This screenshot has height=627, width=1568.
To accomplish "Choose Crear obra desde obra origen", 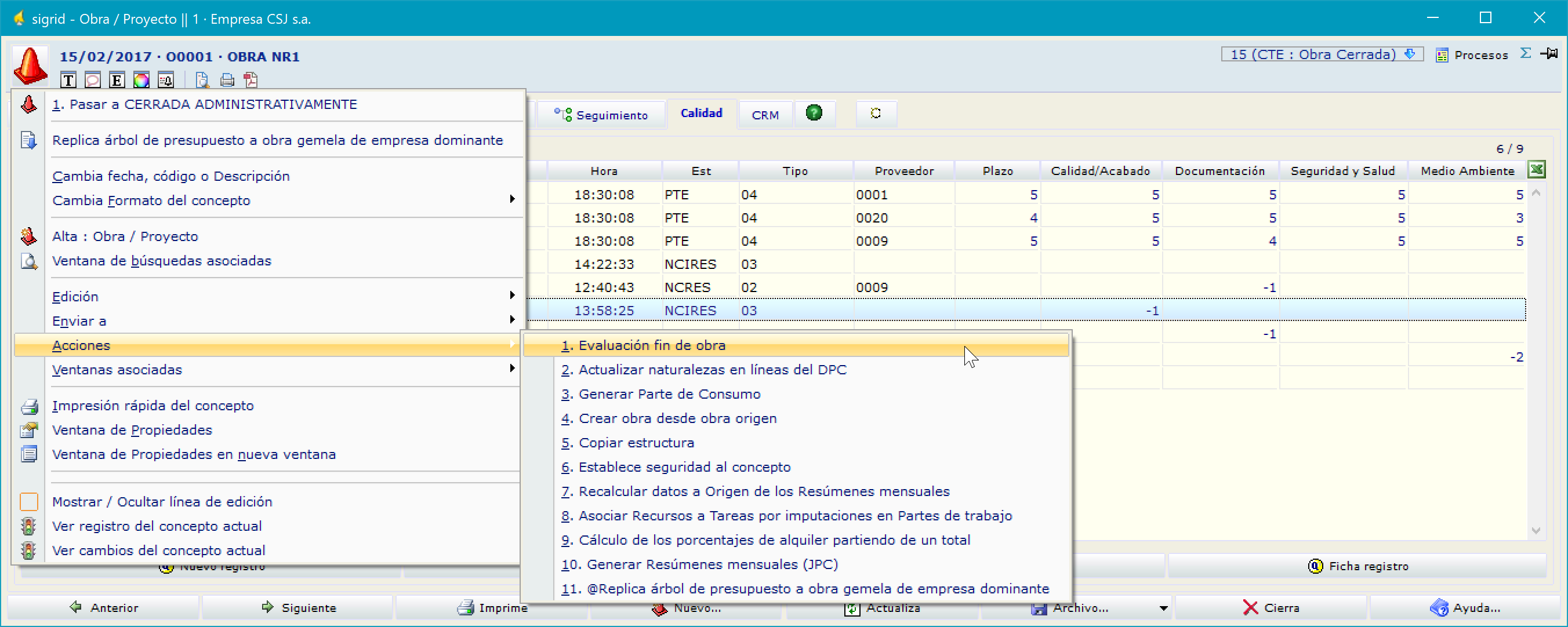I will pyautogui.click(x=796, y=418).
